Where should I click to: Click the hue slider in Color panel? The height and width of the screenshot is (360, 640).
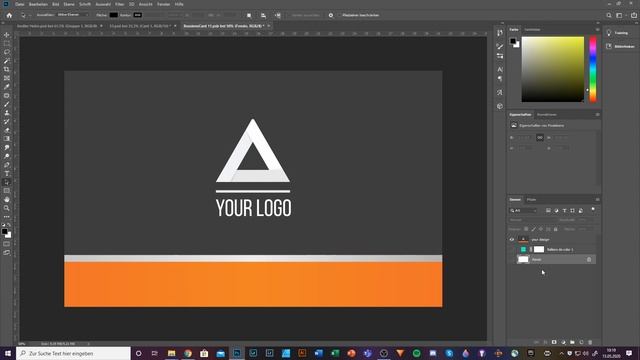[x=593, y=69]
